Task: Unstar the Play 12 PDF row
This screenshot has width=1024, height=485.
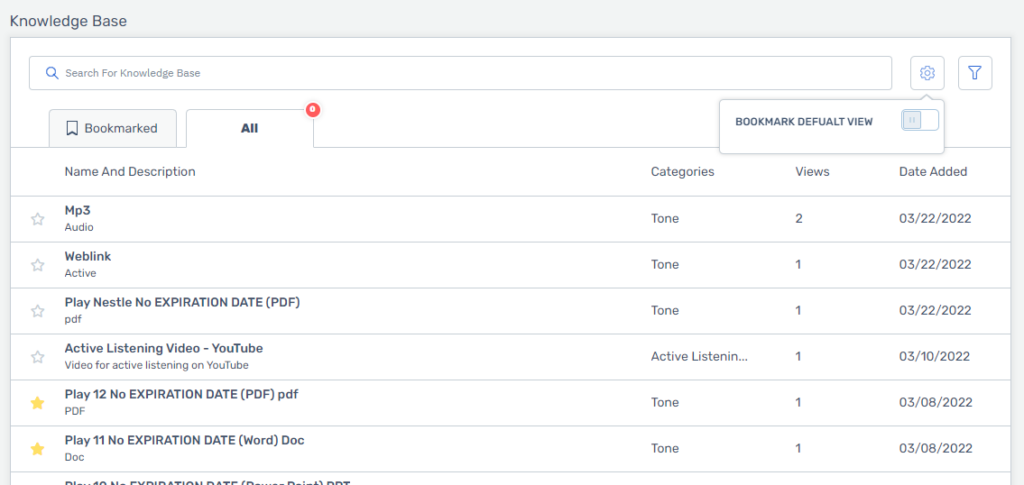Action: click(x=38, y=403)
